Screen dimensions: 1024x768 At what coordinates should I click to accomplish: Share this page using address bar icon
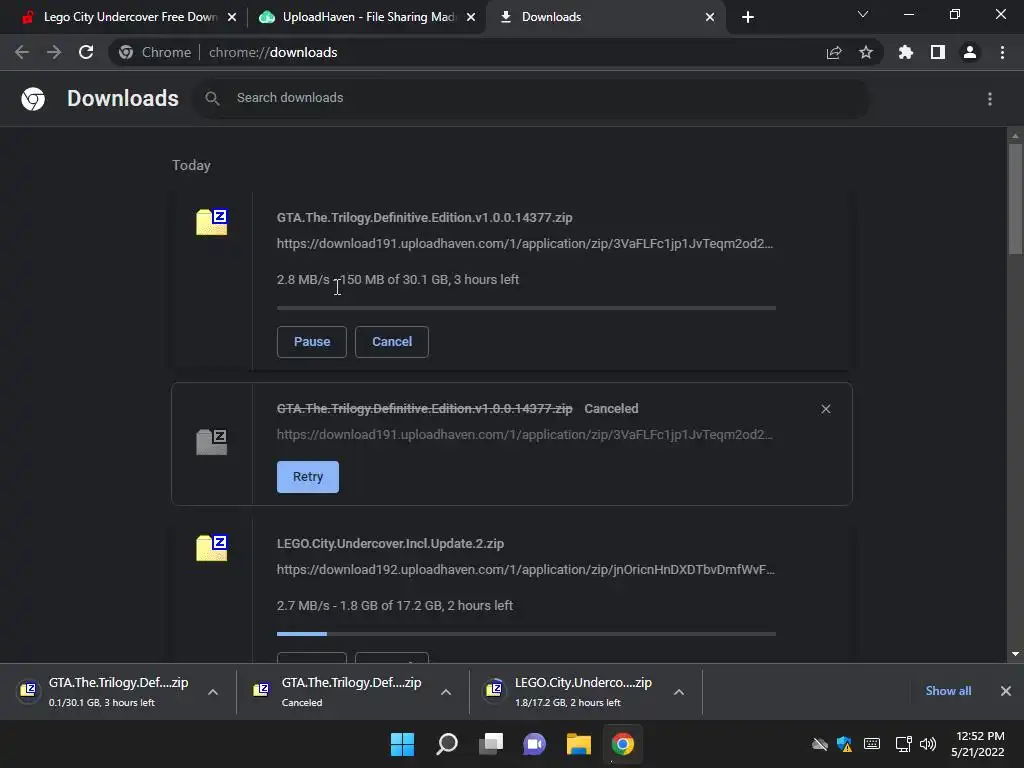click(x=834, y=52)
